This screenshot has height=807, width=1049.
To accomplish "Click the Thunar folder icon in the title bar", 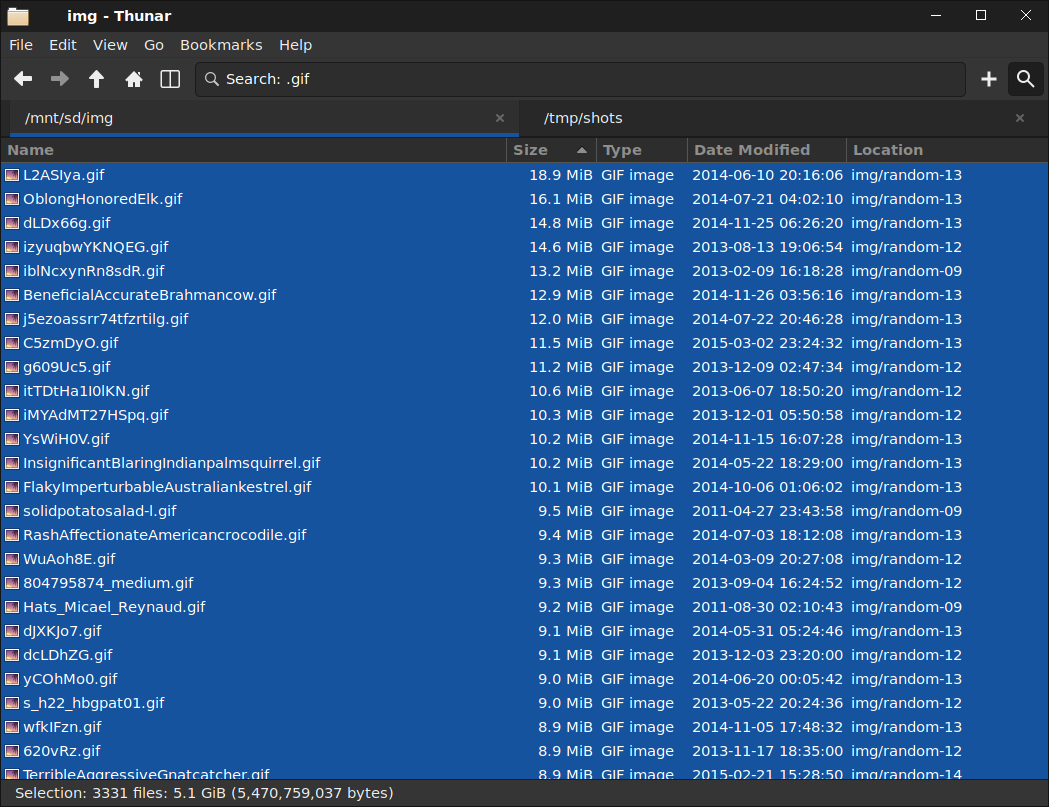I will coord(18,16).
